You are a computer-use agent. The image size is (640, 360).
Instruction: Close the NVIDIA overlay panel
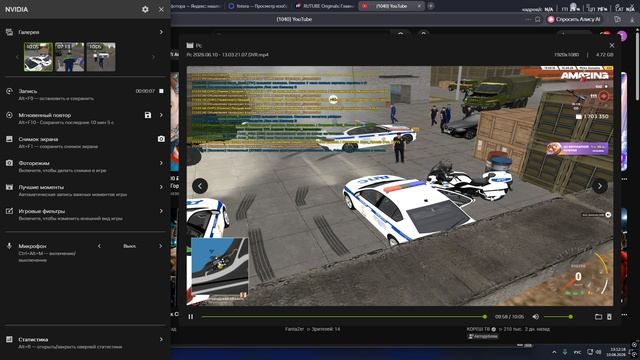[x=161, y=9]
